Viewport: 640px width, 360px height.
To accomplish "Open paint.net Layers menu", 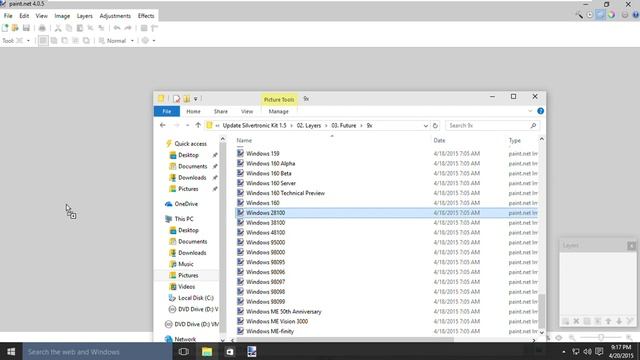I will (x=84, y=16).
